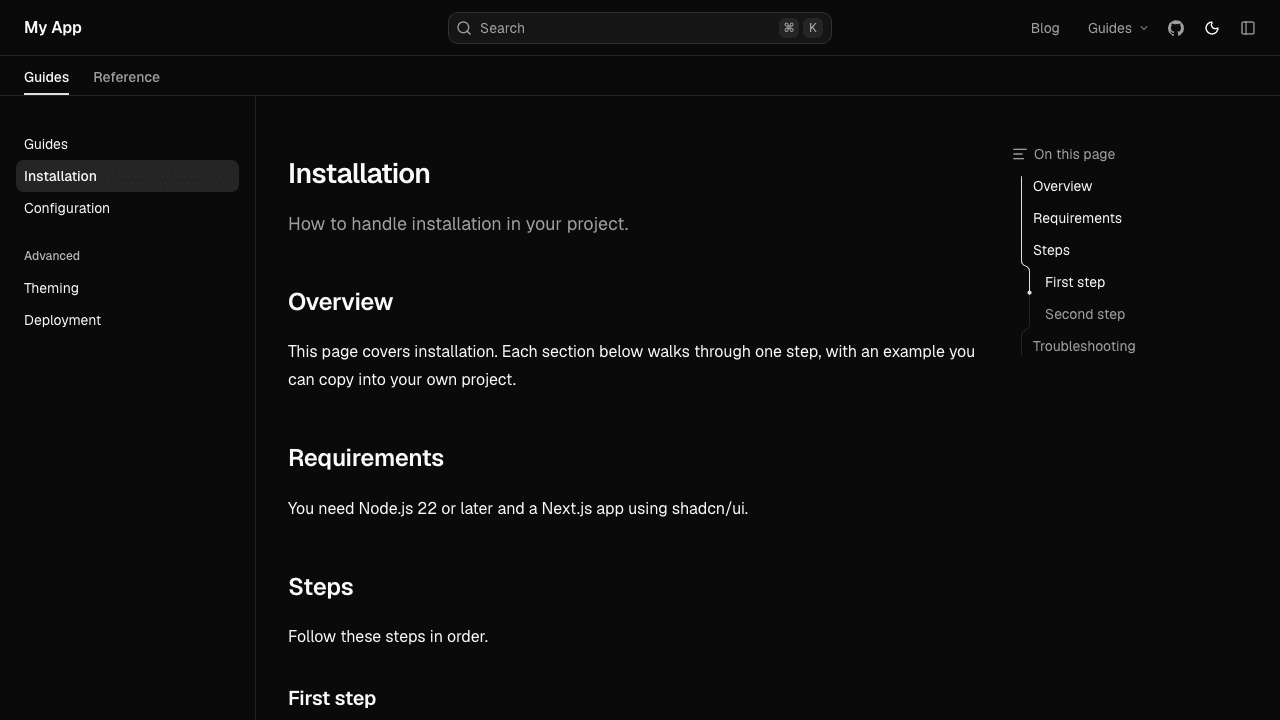
Task: Click the Advanced section label
Action: pos(52,256)
